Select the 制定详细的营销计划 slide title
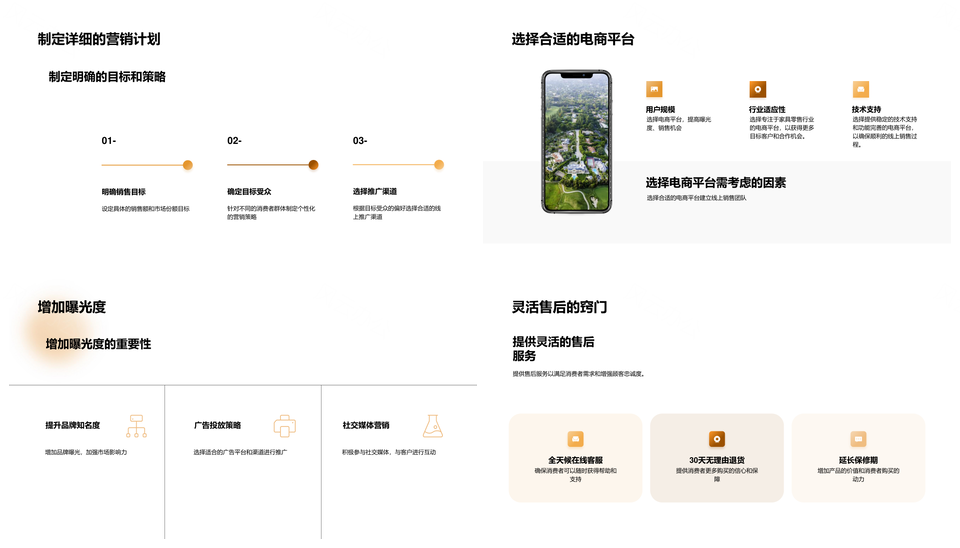The height and width of the screenshot is (548, 960). tap(99, 39)
